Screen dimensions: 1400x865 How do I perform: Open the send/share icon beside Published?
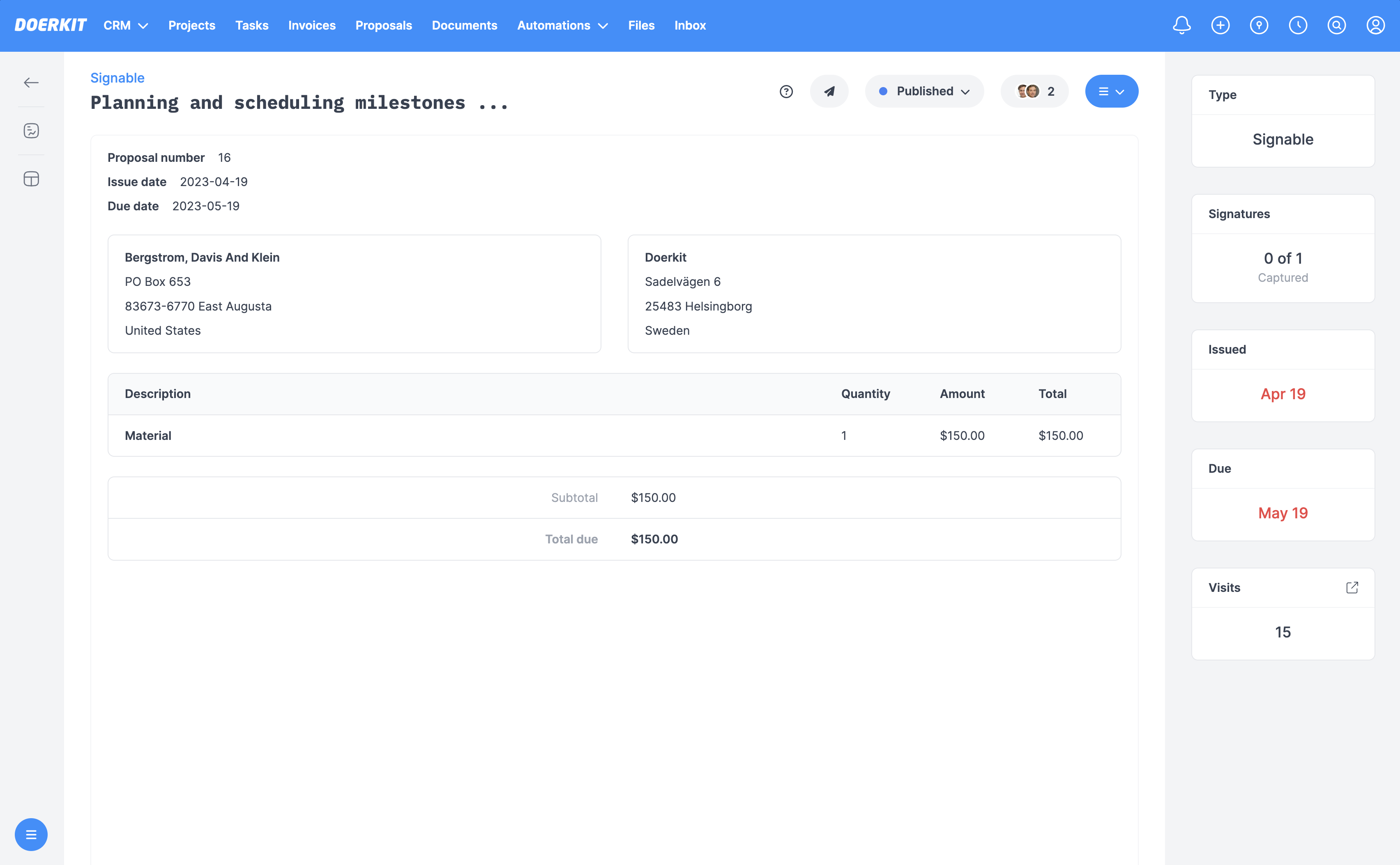tap(829, 91)
